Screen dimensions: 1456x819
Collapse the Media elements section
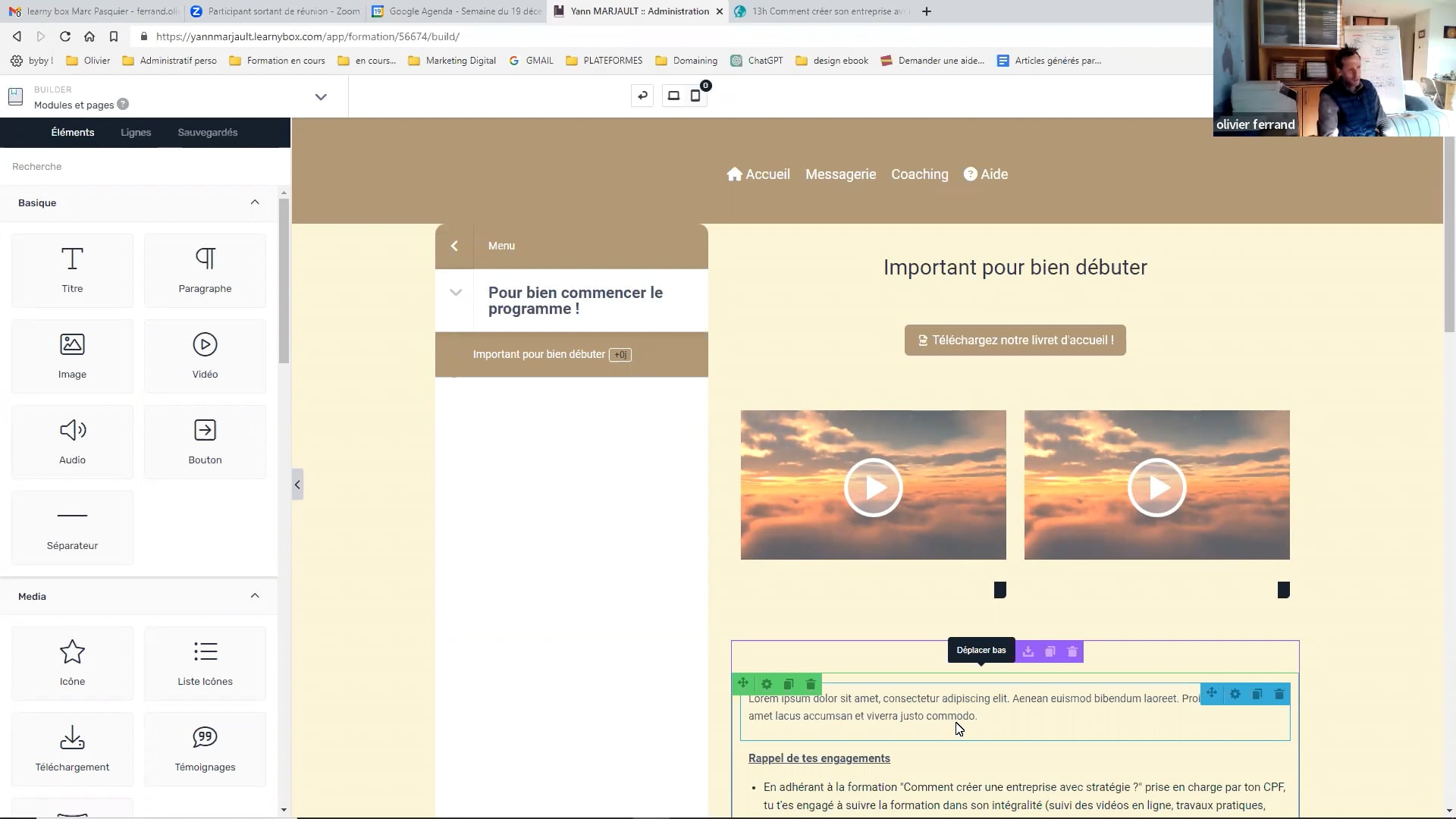point(255,596)
